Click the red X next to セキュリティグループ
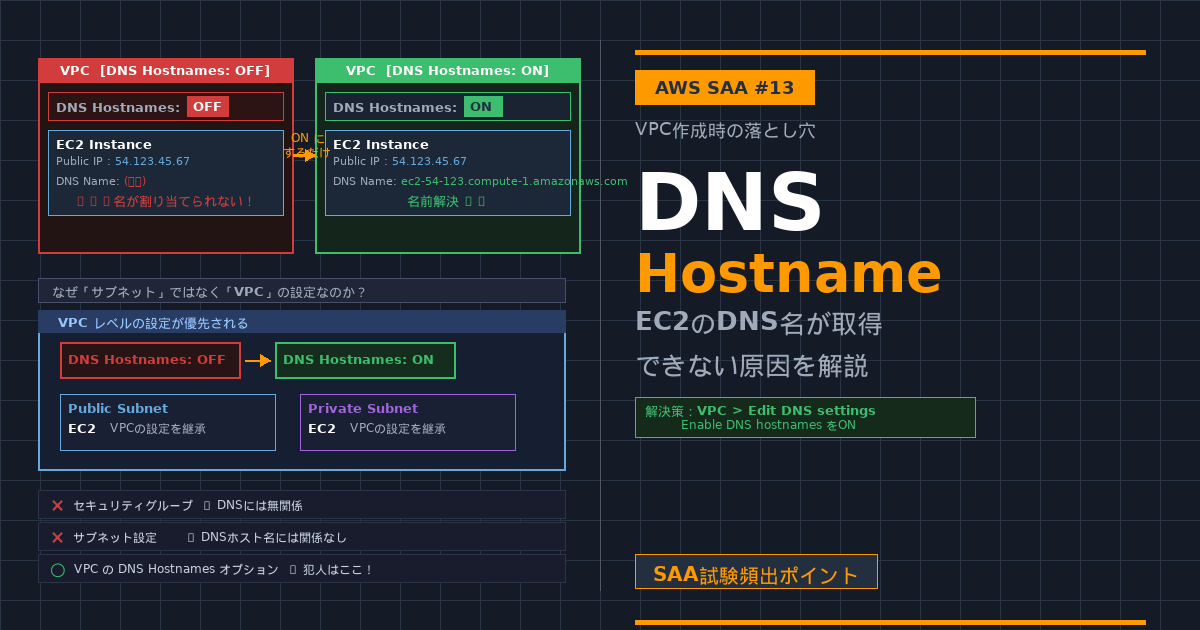Viewport: 1200px width, 630px height. (x=57, y=506)
